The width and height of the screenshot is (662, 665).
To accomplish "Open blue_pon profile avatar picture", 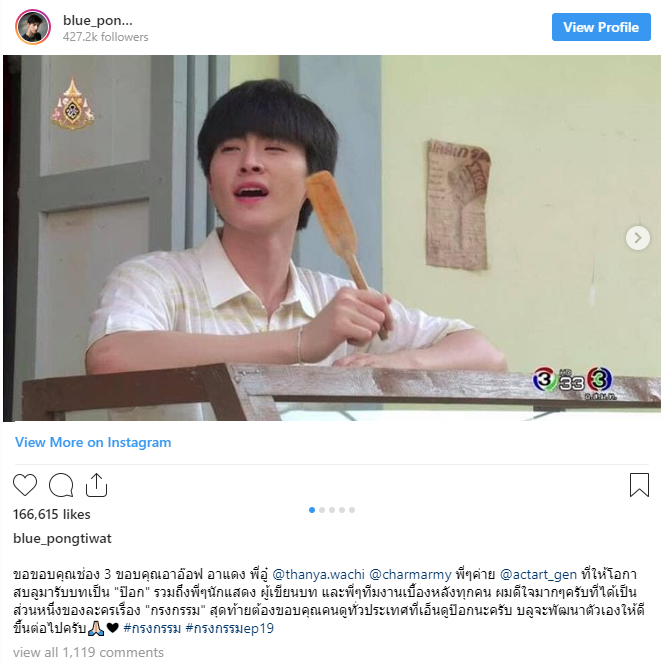I will (33, 27).
